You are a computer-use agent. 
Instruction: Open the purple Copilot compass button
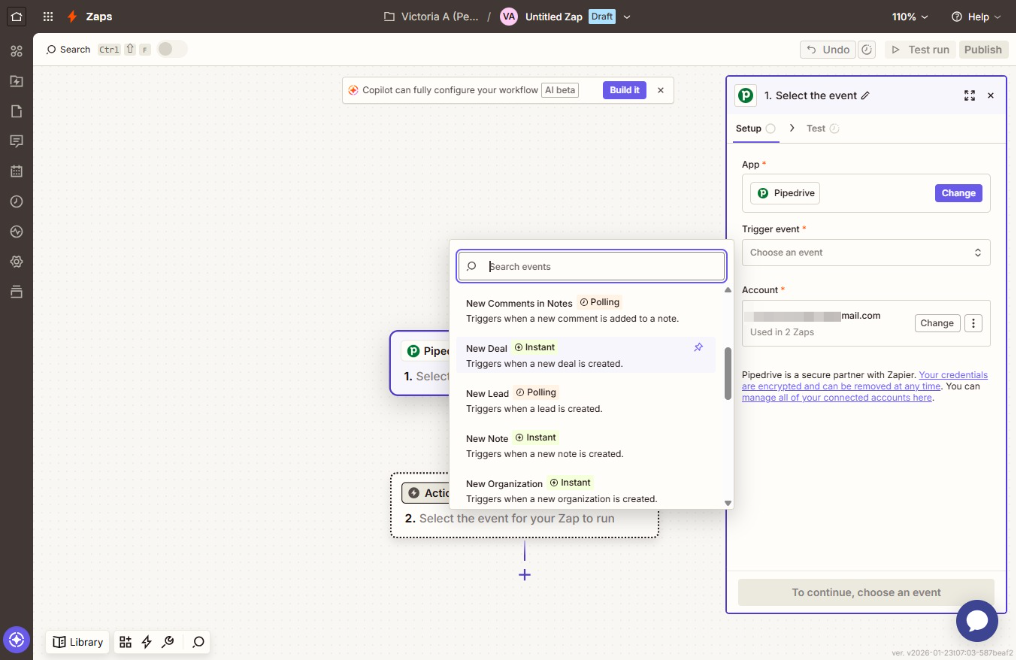pos(17,640)
